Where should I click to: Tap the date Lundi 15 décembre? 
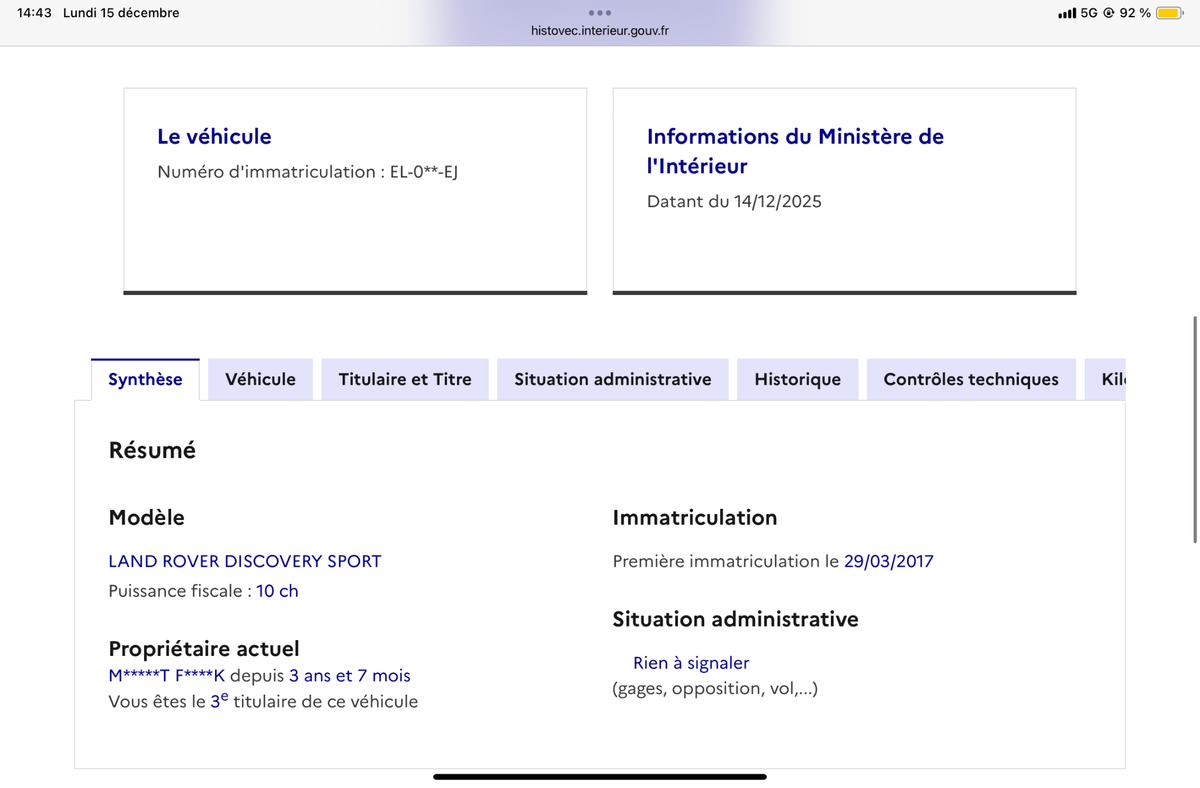pos(121,13)
